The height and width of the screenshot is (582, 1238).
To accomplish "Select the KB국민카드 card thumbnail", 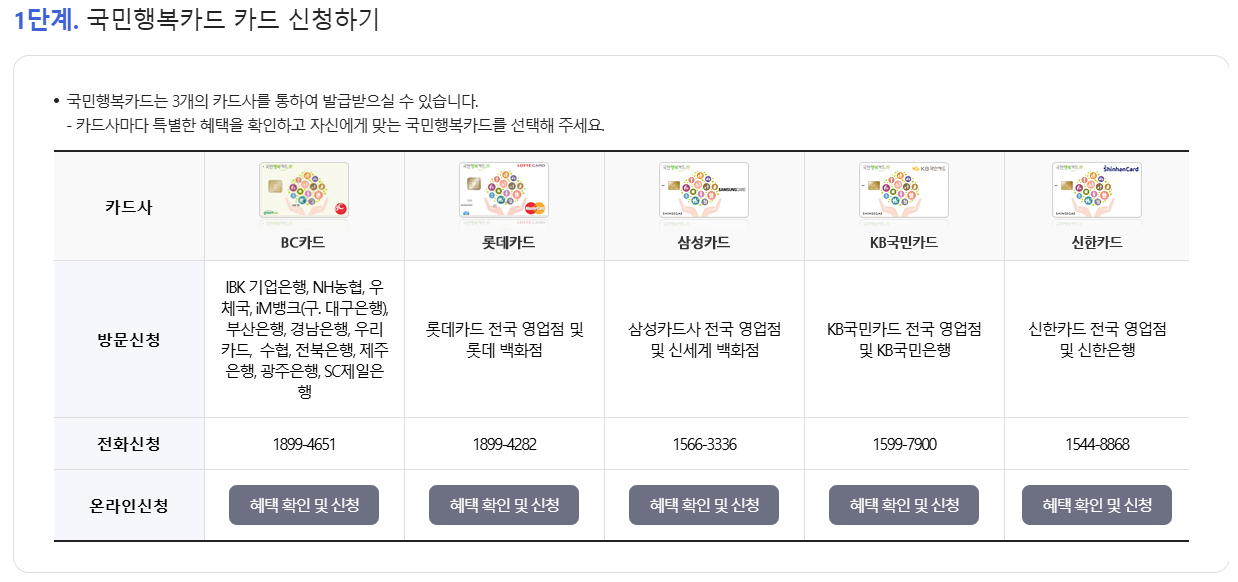I will pos(904,190).
